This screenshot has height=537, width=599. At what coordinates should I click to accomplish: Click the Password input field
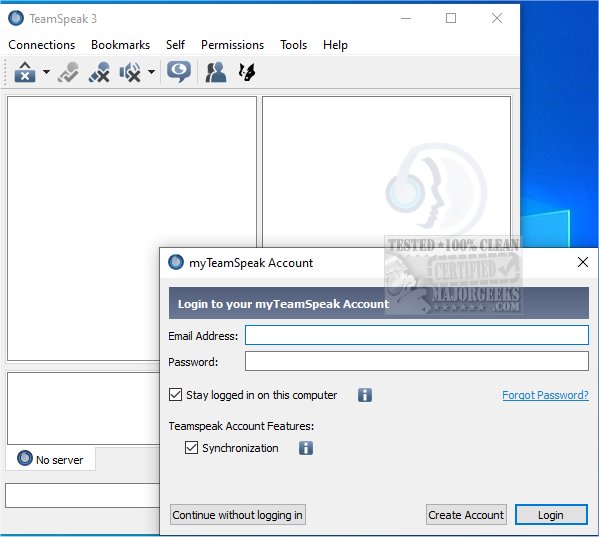416,361
